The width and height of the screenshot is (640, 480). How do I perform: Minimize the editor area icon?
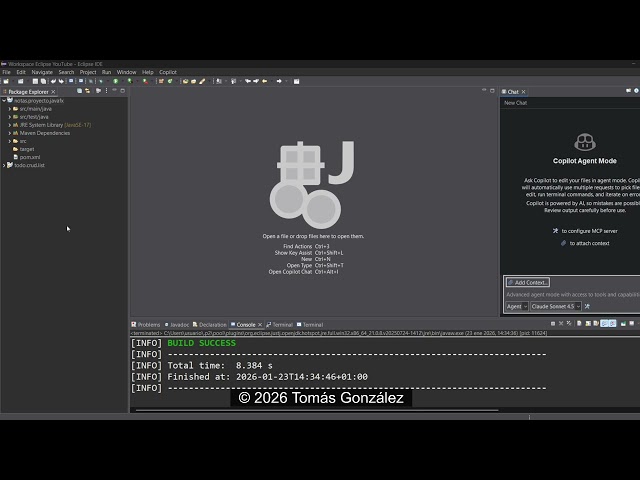(484, 90)
